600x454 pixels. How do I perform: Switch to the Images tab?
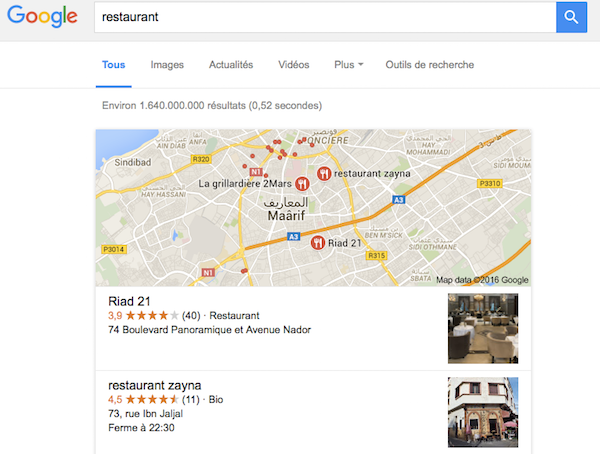click(167, 65)
